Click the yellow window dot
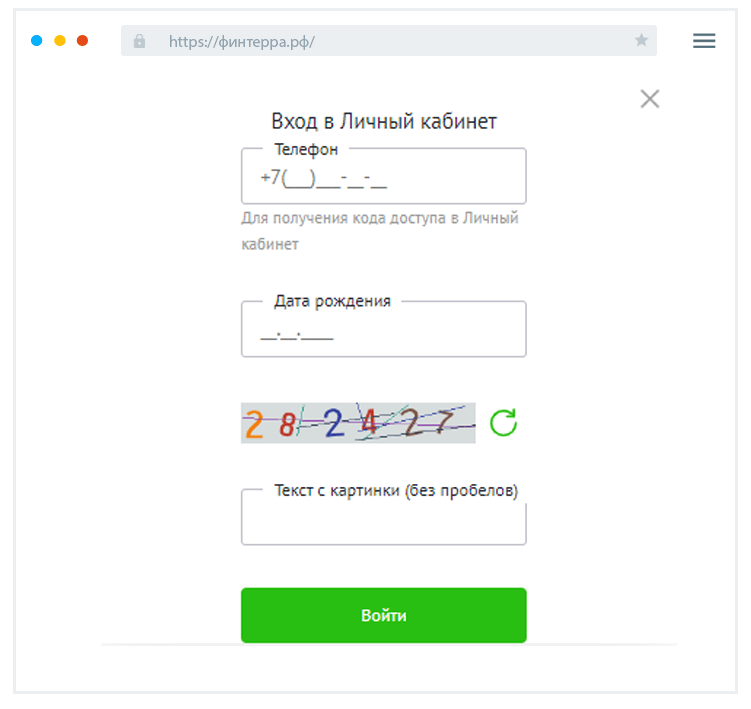 point(60,41)
